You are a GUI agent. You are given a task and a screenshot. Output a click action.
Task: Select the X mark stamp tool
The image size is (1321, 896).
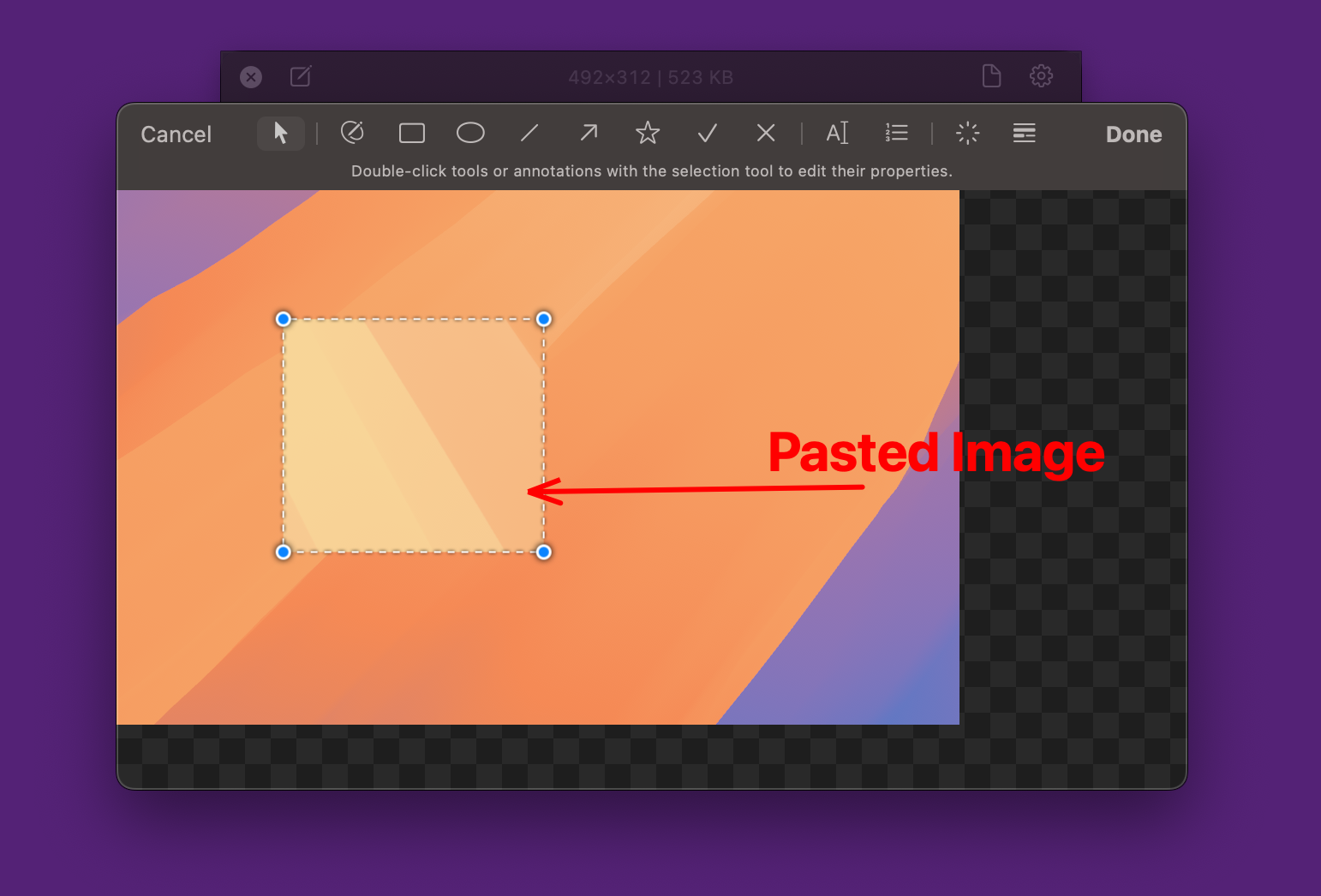pyautogui.click(x=766, y=133)
